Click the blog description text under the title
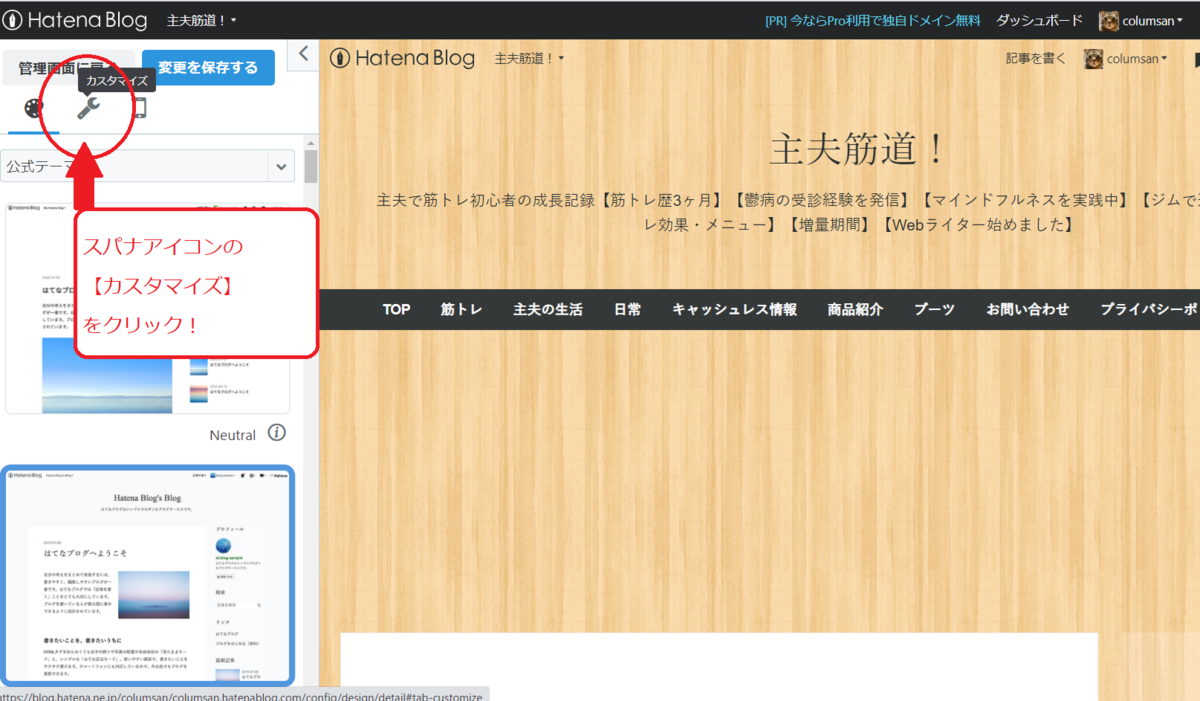This screenshot has height=701, width=1200. [788, 212]
